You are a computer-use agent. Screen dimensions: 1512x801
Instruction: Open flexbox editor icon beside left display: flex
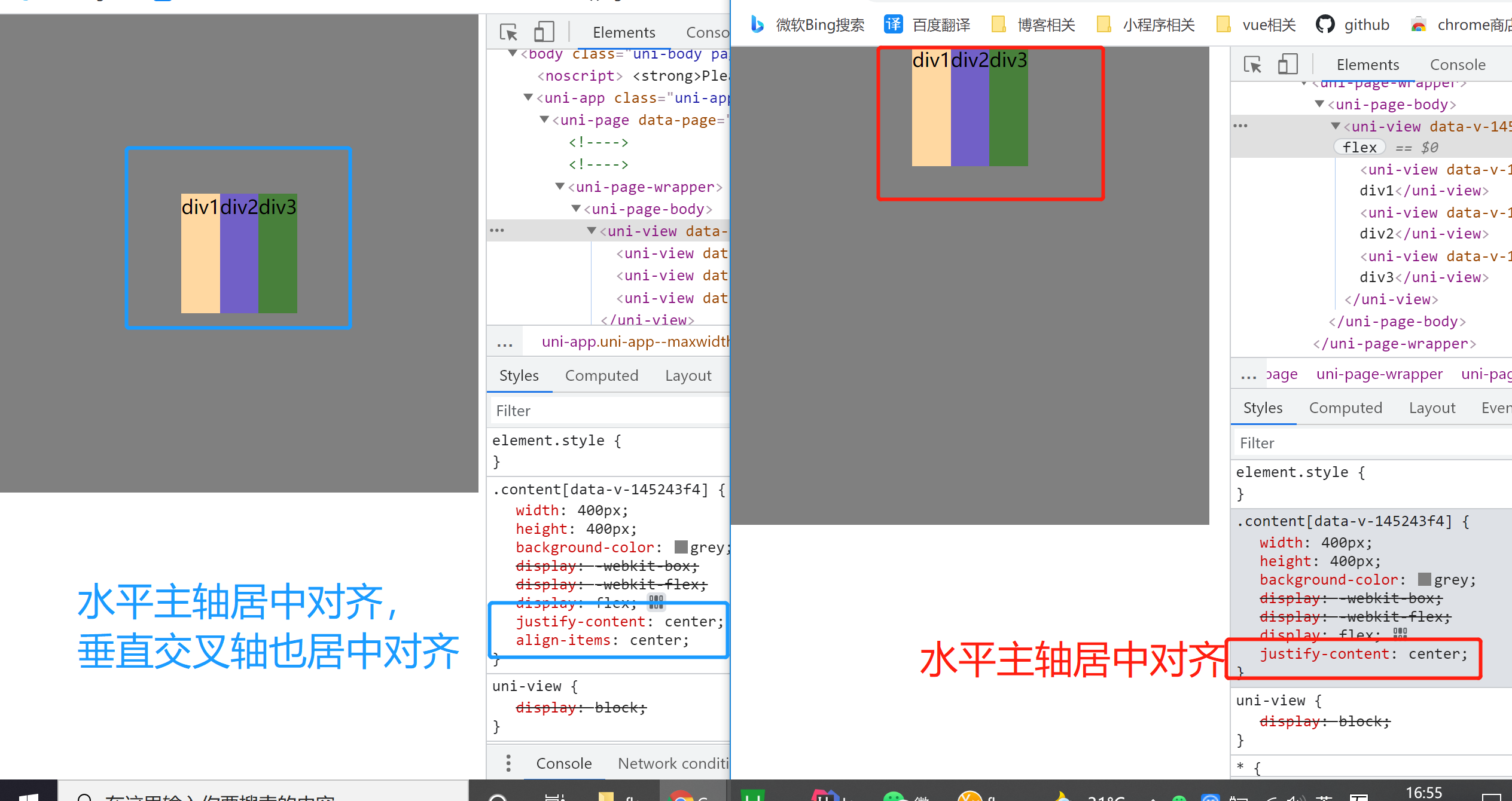click(656, 602)
